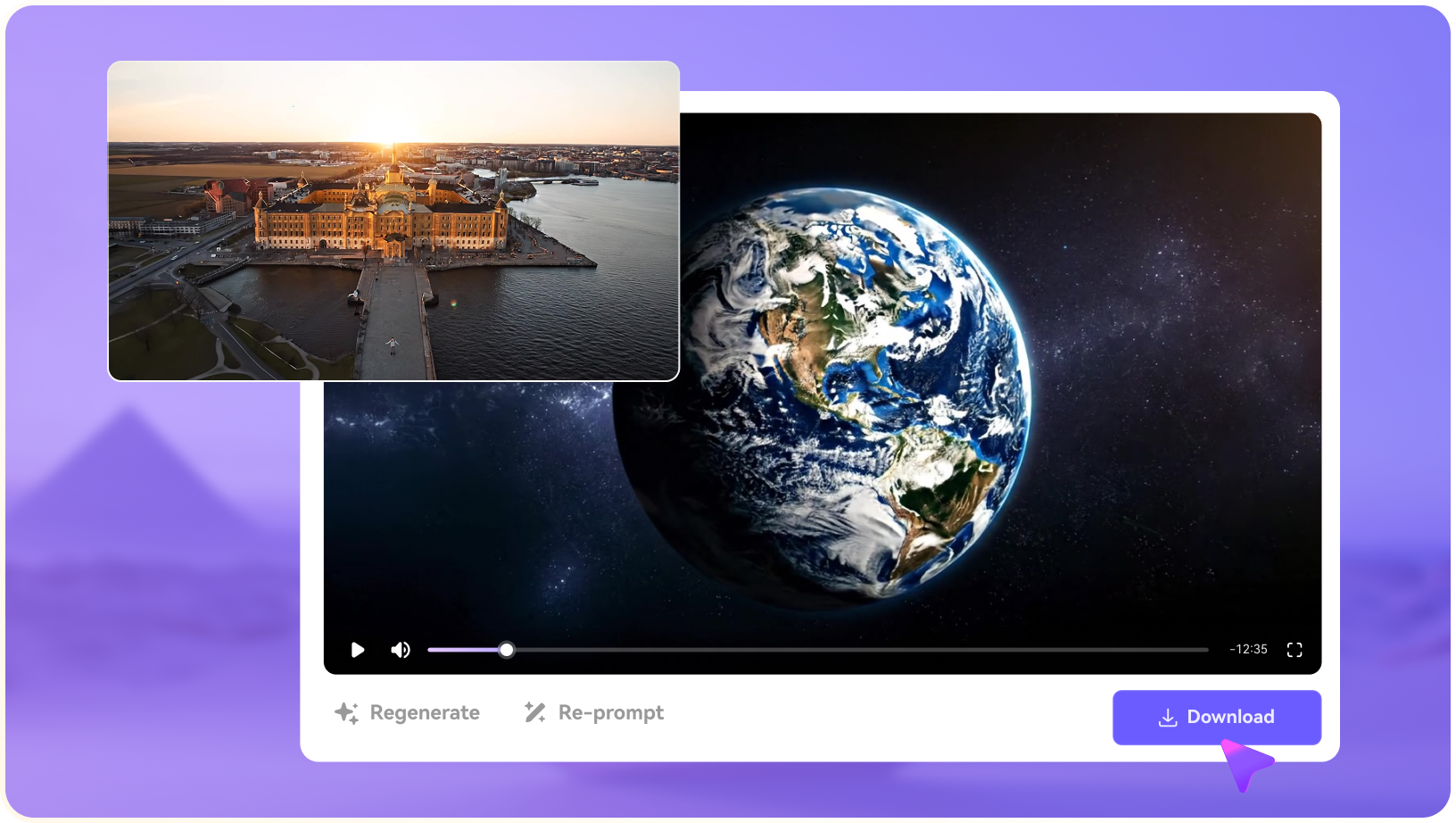Click the magic wand icon beside Re-prompt
Image resolution: width=1456 pixels, height=823 pixels.
(x=534, y=712)
